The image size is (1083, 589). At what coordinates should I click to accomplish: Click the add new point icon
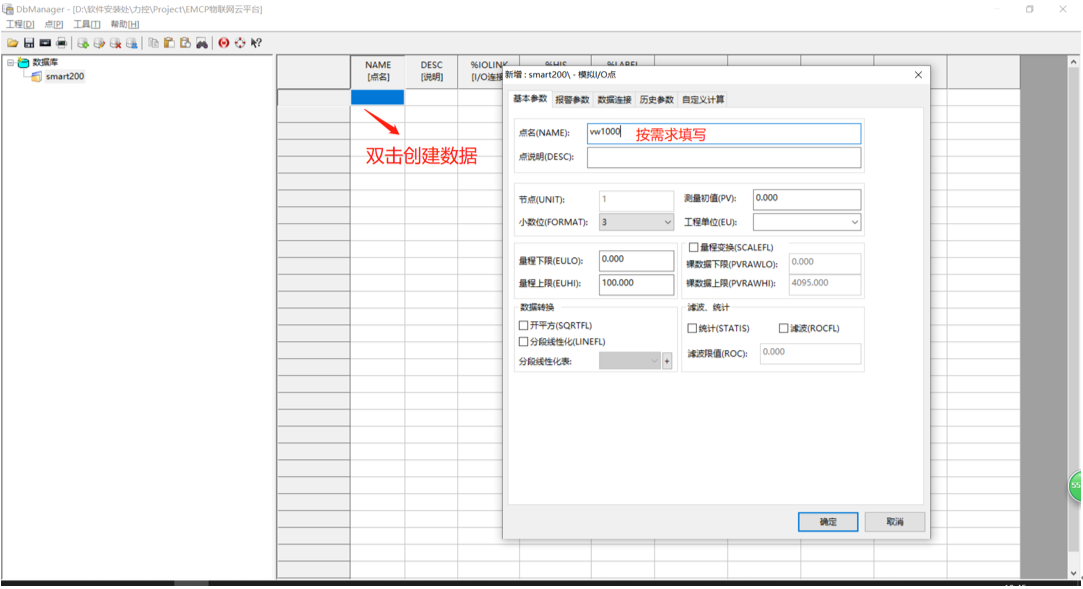[x=85, y=43]
